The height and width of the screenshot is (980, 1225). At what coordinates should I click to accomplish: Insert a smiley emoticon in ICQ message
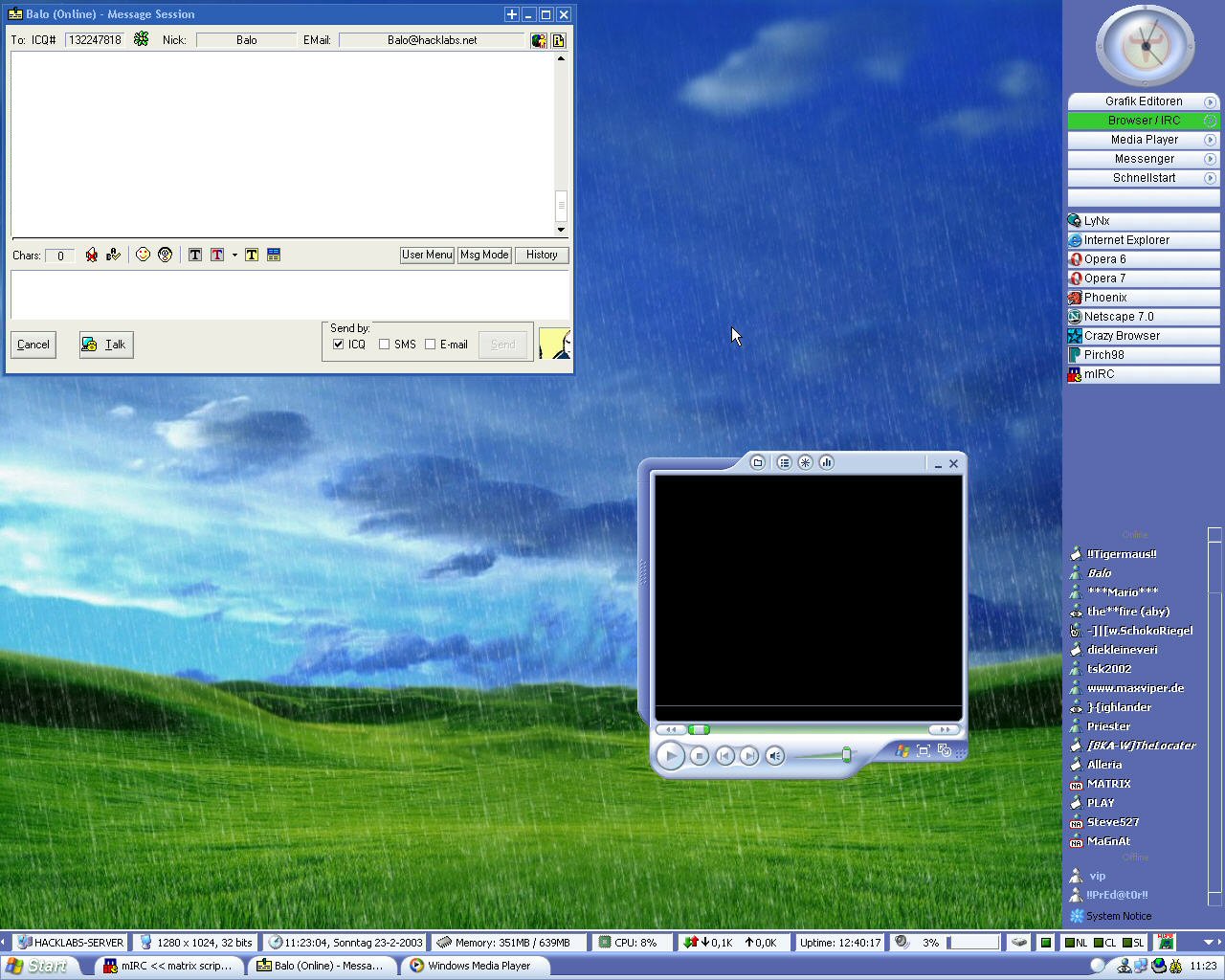(143, 255)
